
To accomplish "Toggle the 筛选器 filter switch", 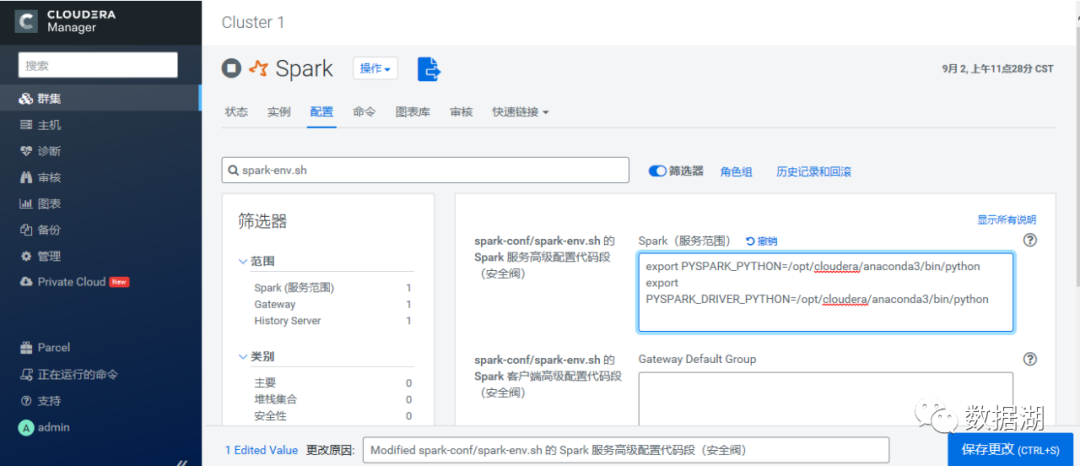I will [x=657, y=171].
